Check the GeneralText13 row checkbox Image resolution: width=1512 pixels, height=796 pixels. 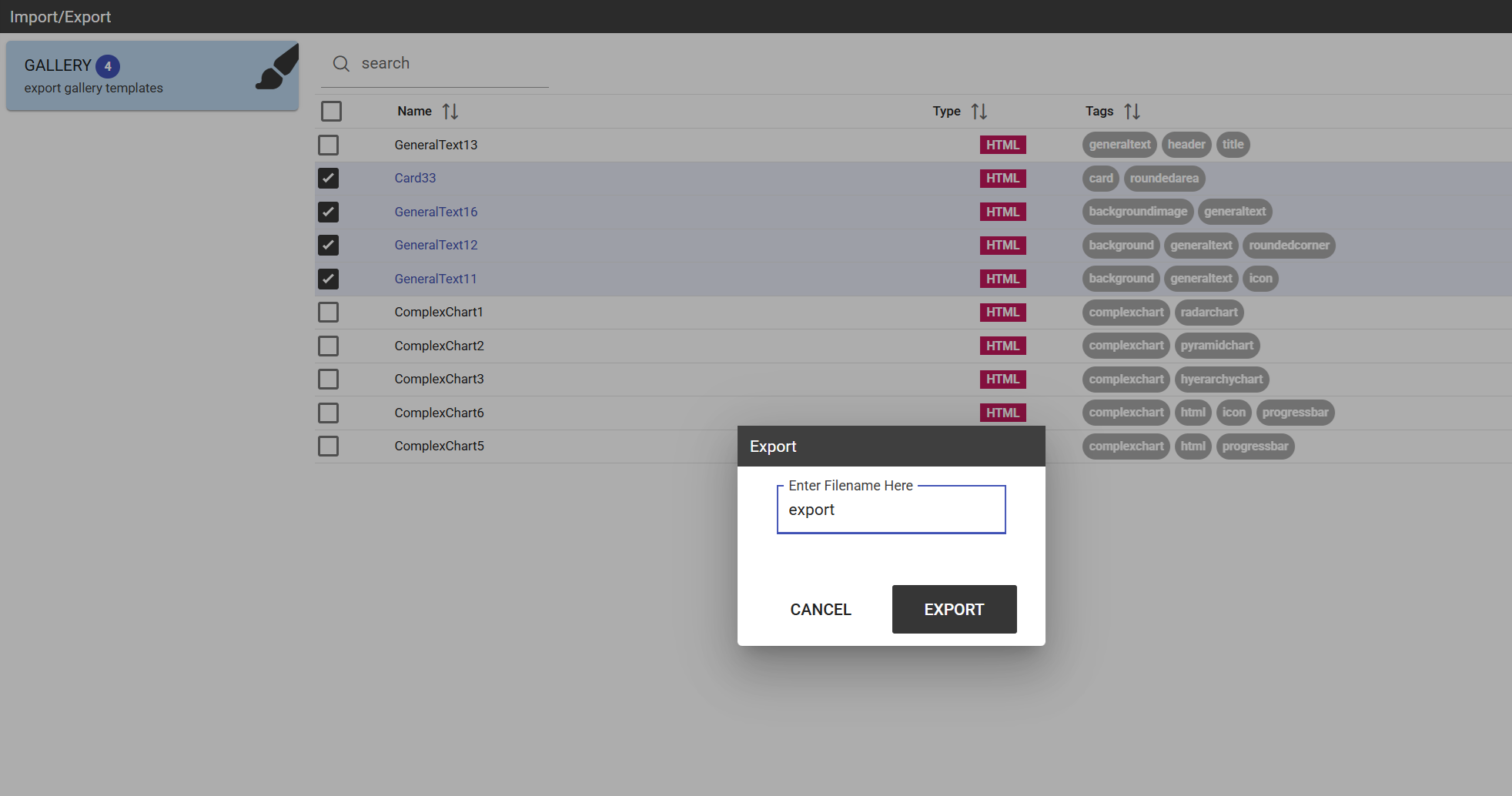328,145
